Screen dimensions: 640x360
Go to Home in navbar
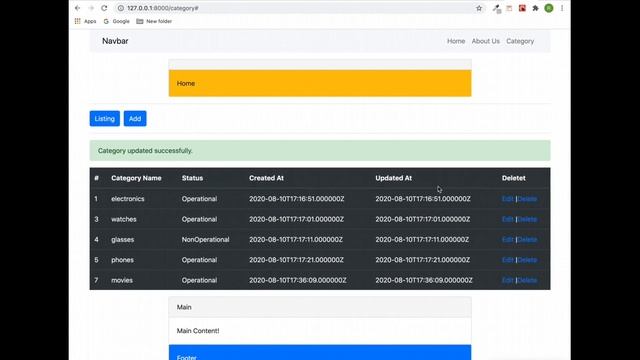click(x=456, y=41)
